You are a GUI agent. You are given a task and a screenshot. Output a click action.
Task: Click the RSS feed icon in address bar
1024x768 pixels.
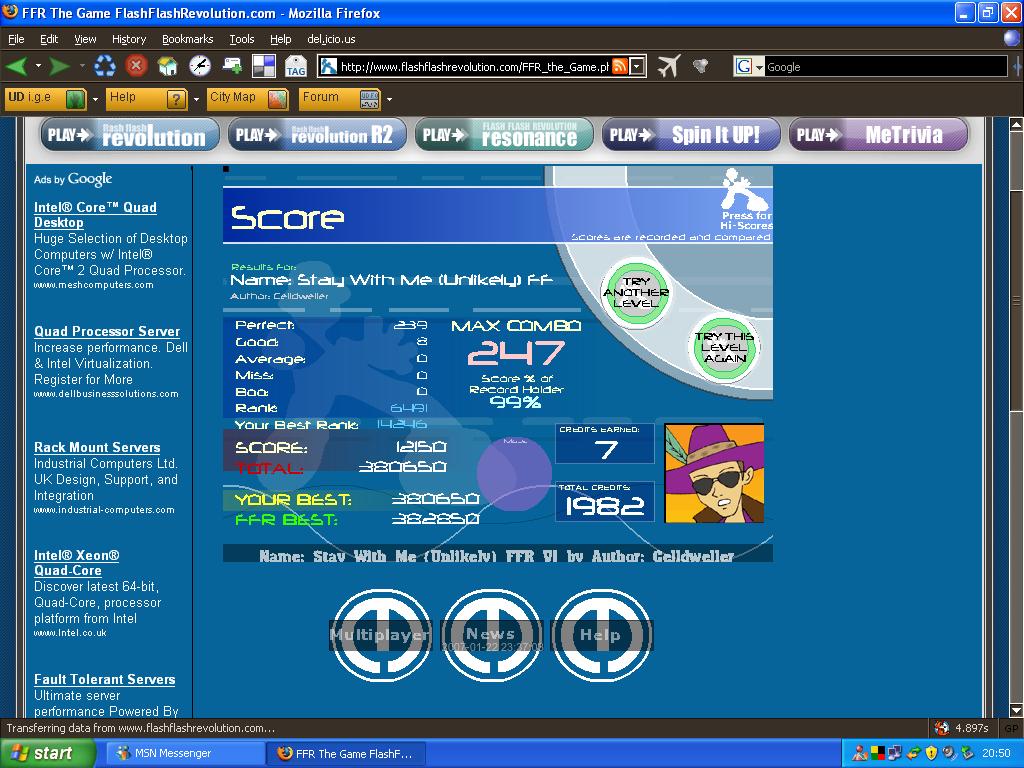[x=620, y=66]
